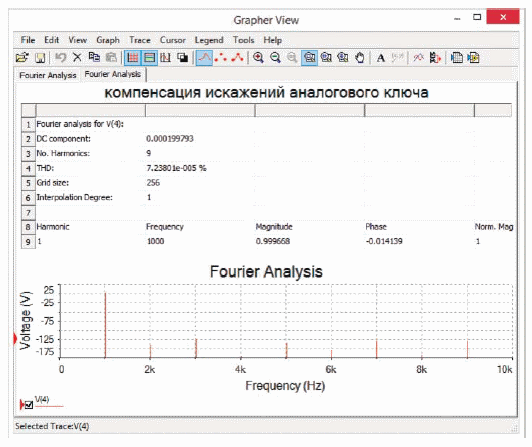
Task: Select row header 9 in the table
Action: pos(28,242)
